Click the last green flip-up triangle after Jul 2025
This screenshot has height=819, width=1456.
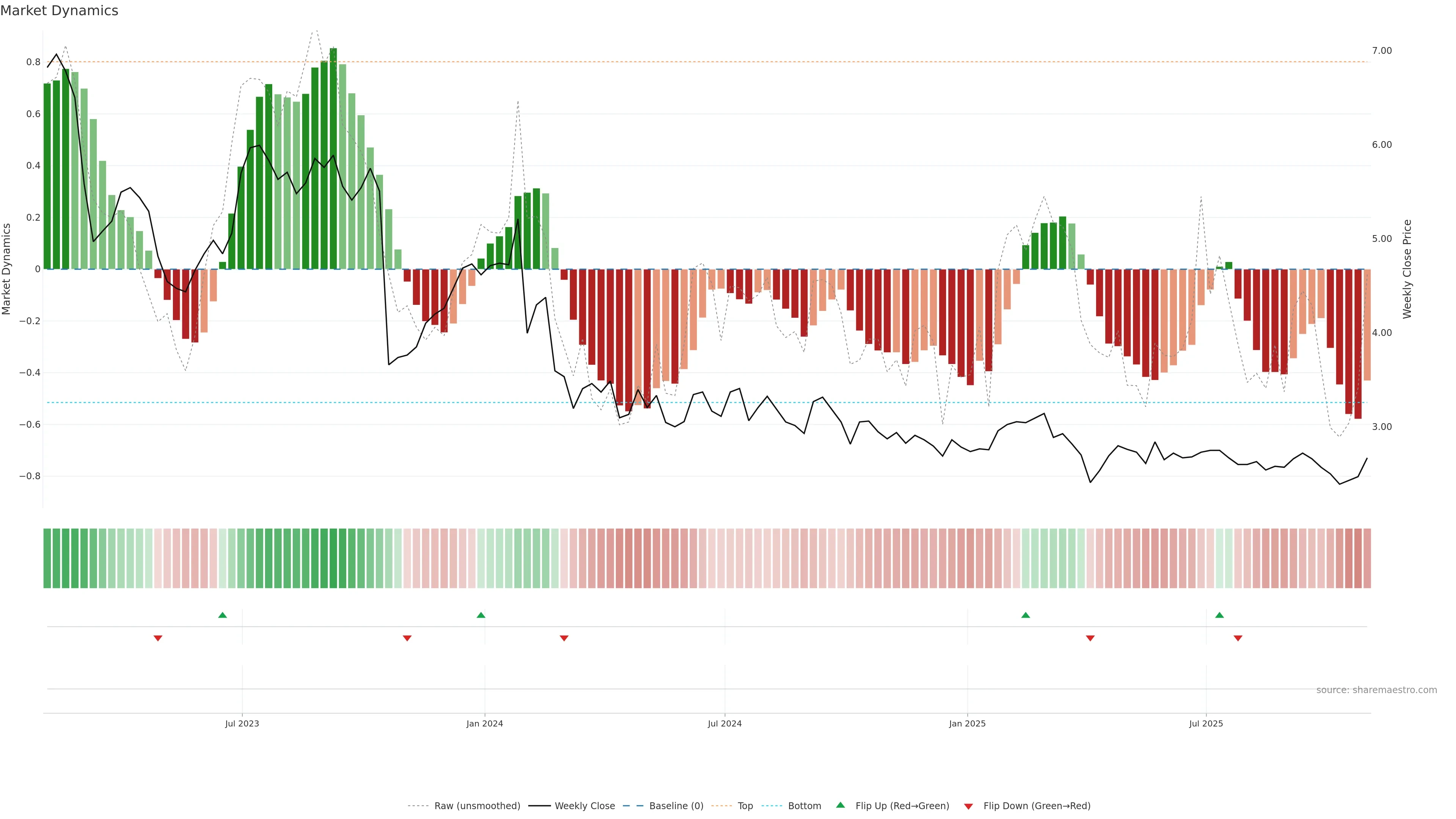[1219, 615]
